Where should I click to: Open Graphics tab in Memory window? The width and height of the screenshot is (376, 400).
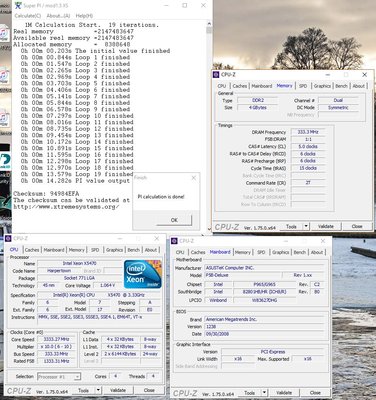[x=322, y=86]
